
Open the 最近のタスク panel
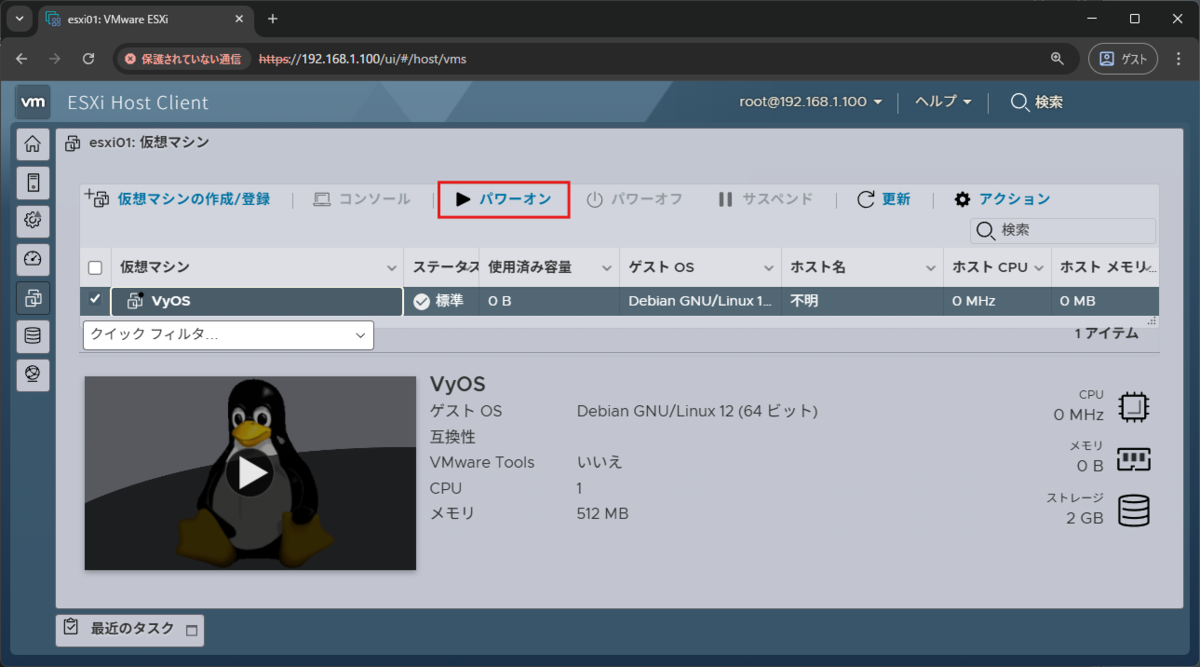point(131,630)
